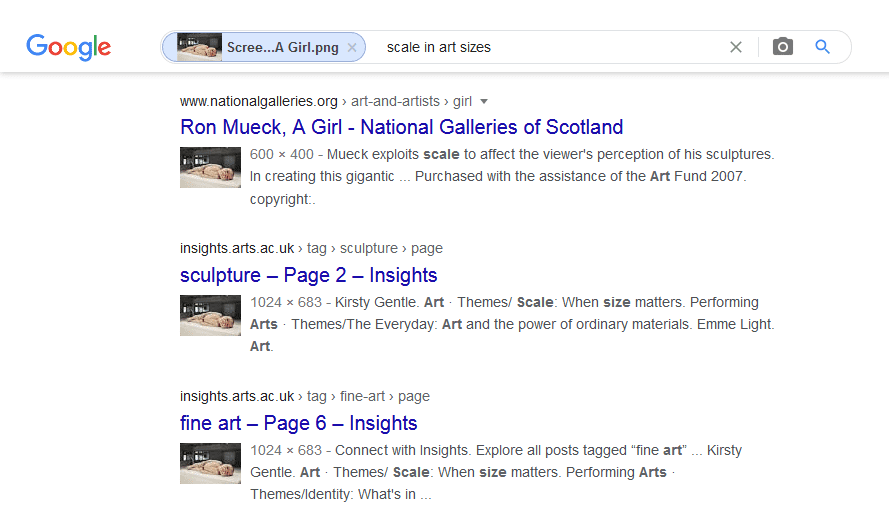
Task: Click thumbnail of Ron Mueck result
Action: pos(210,167)
